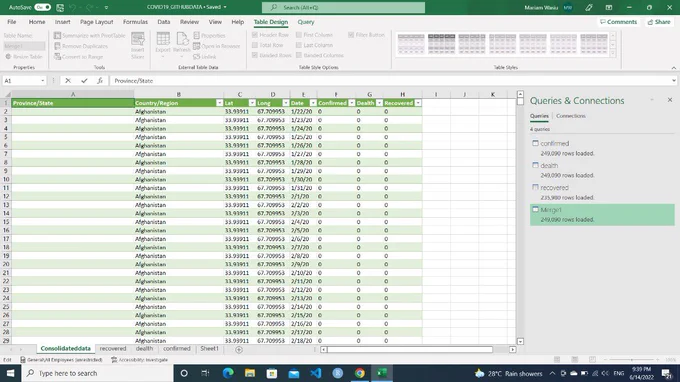Toggle the Last Column checkbox
680x382 pixels.
click(299, 45)
